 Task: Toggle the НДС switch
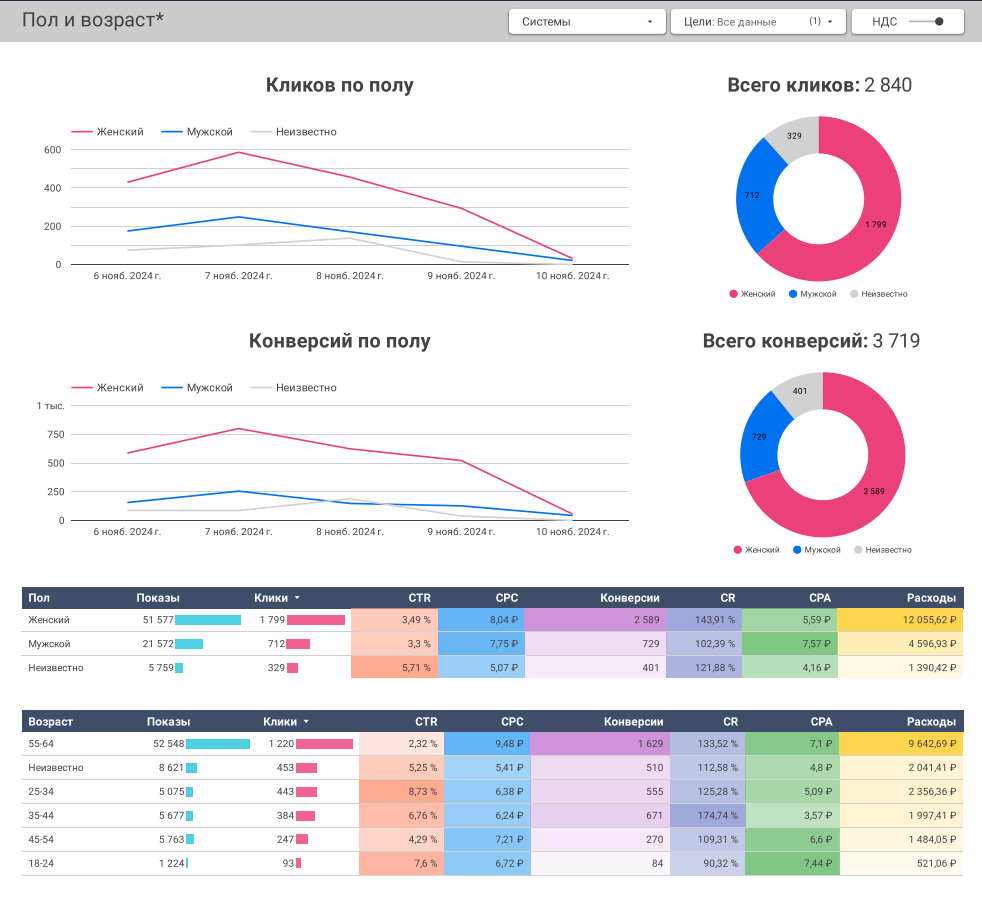[x=927, y=21]
